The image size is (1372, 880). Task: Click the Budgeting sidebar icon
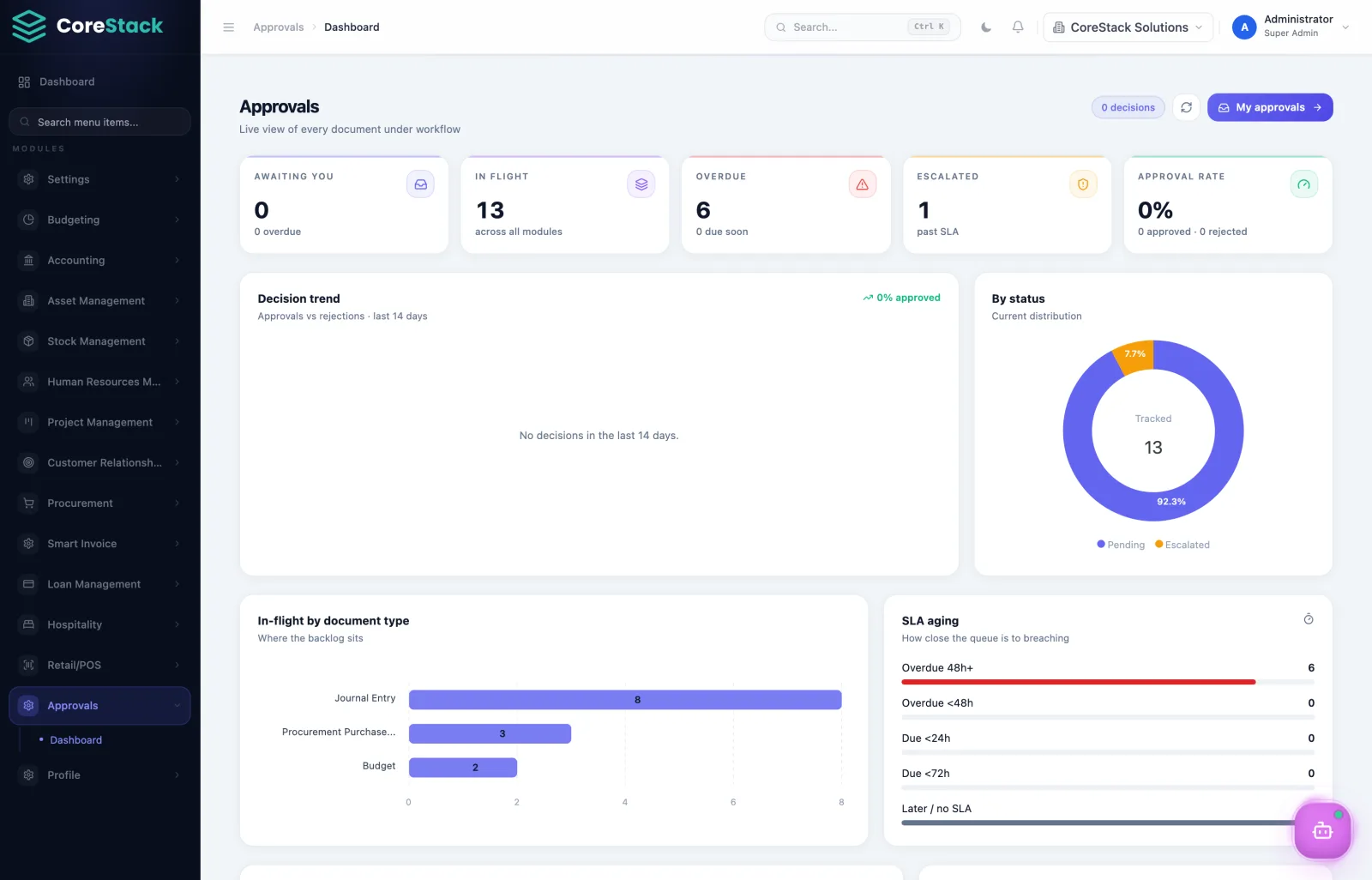[x=28, y=220]
